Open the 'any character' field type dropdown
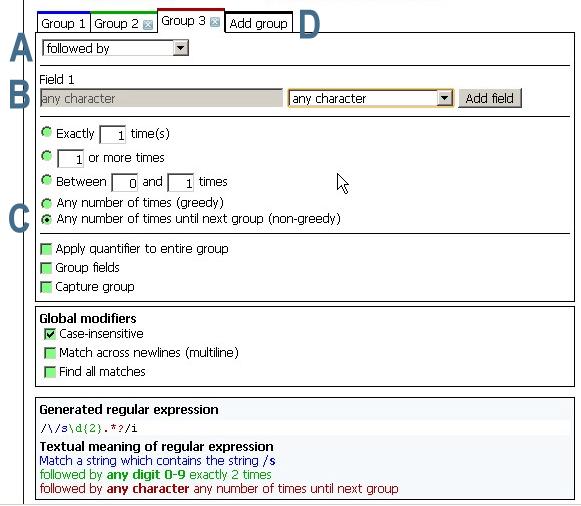581x506 pixels. pos(371,99)
